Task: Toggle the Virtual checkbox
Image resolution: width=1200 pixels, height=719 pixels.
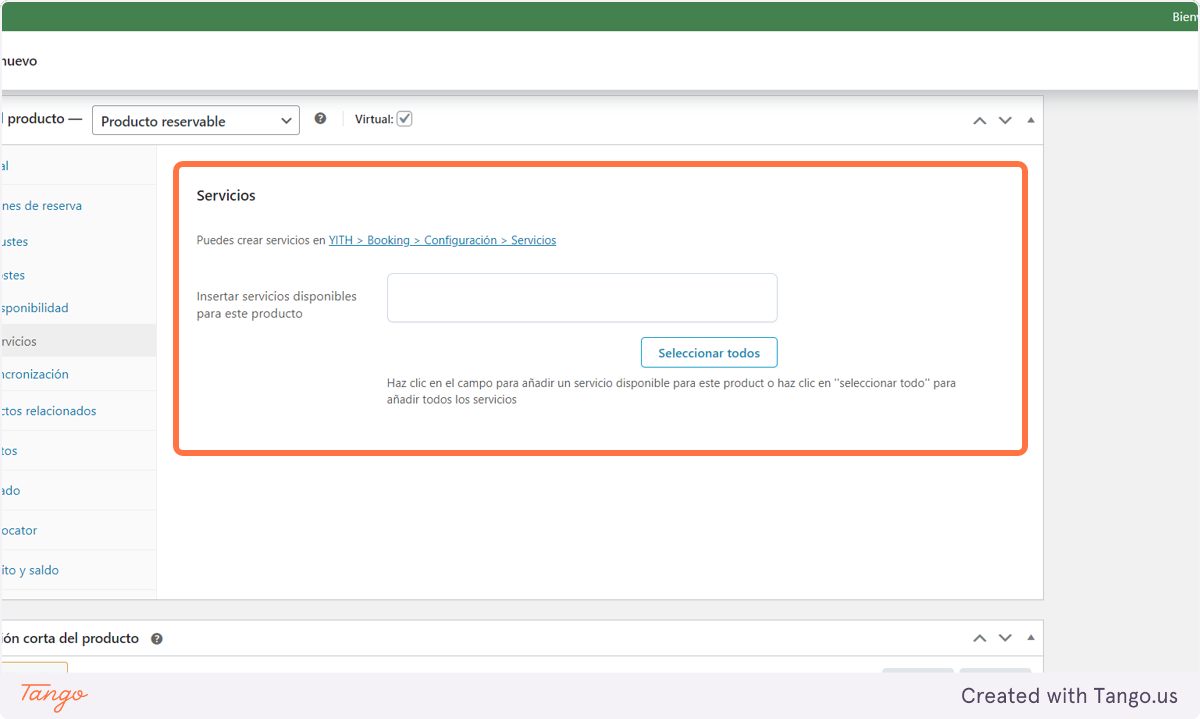Action: click(404, 118)
